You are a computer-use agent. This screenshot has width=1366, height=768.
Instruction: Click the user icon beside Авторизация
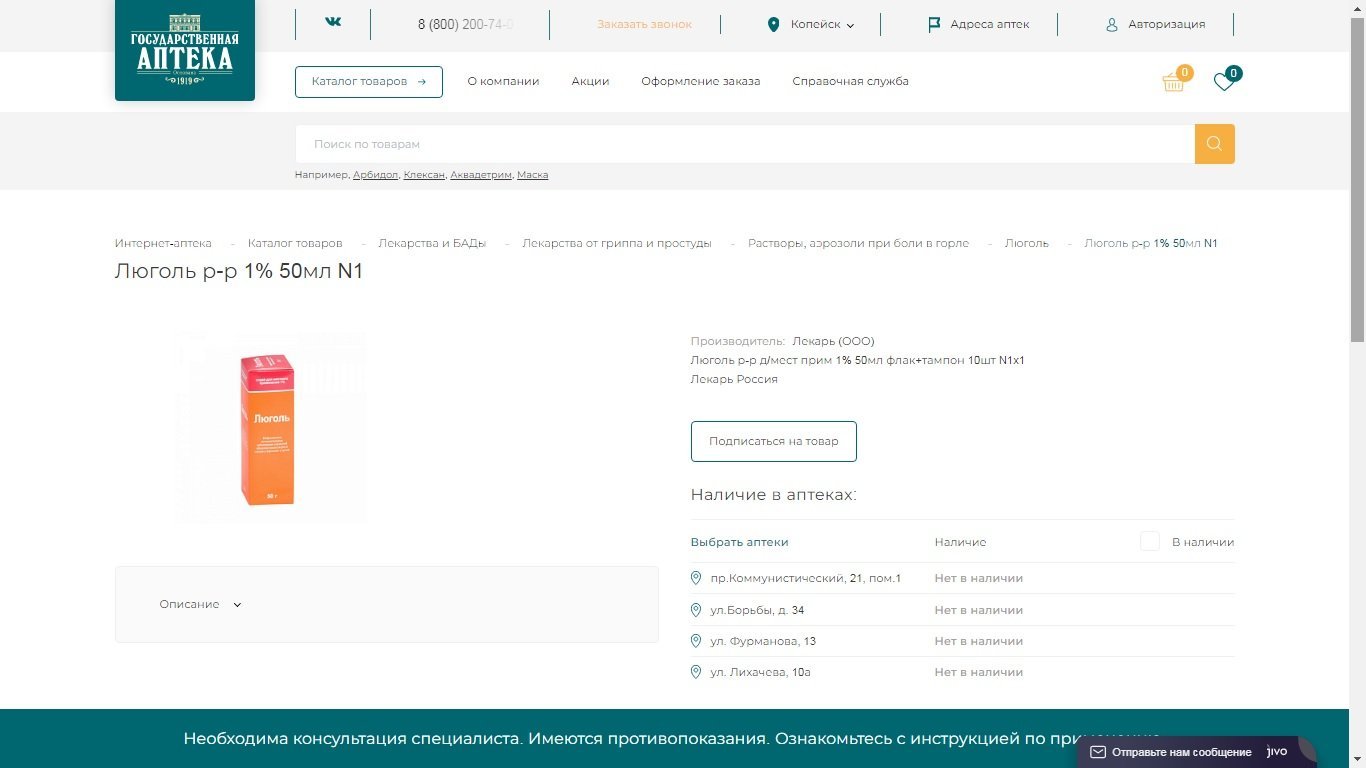[1111, 24]
